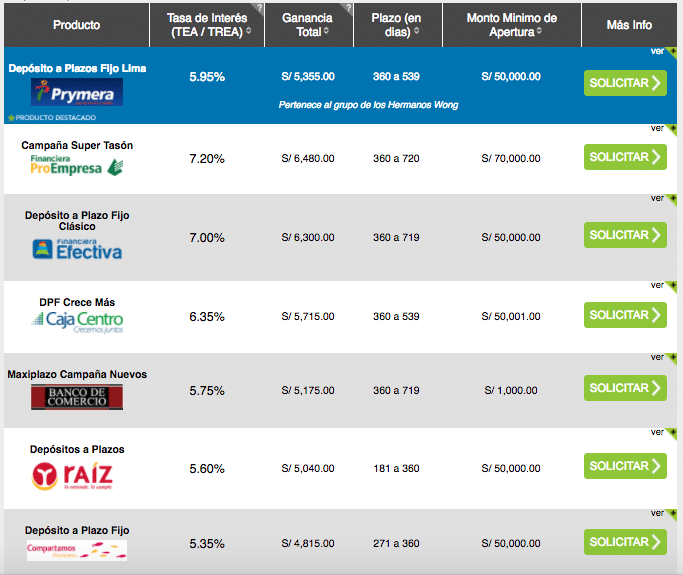Click the Financiera ProEmpresa logo

pyautogui.click(x=77, y=165)
